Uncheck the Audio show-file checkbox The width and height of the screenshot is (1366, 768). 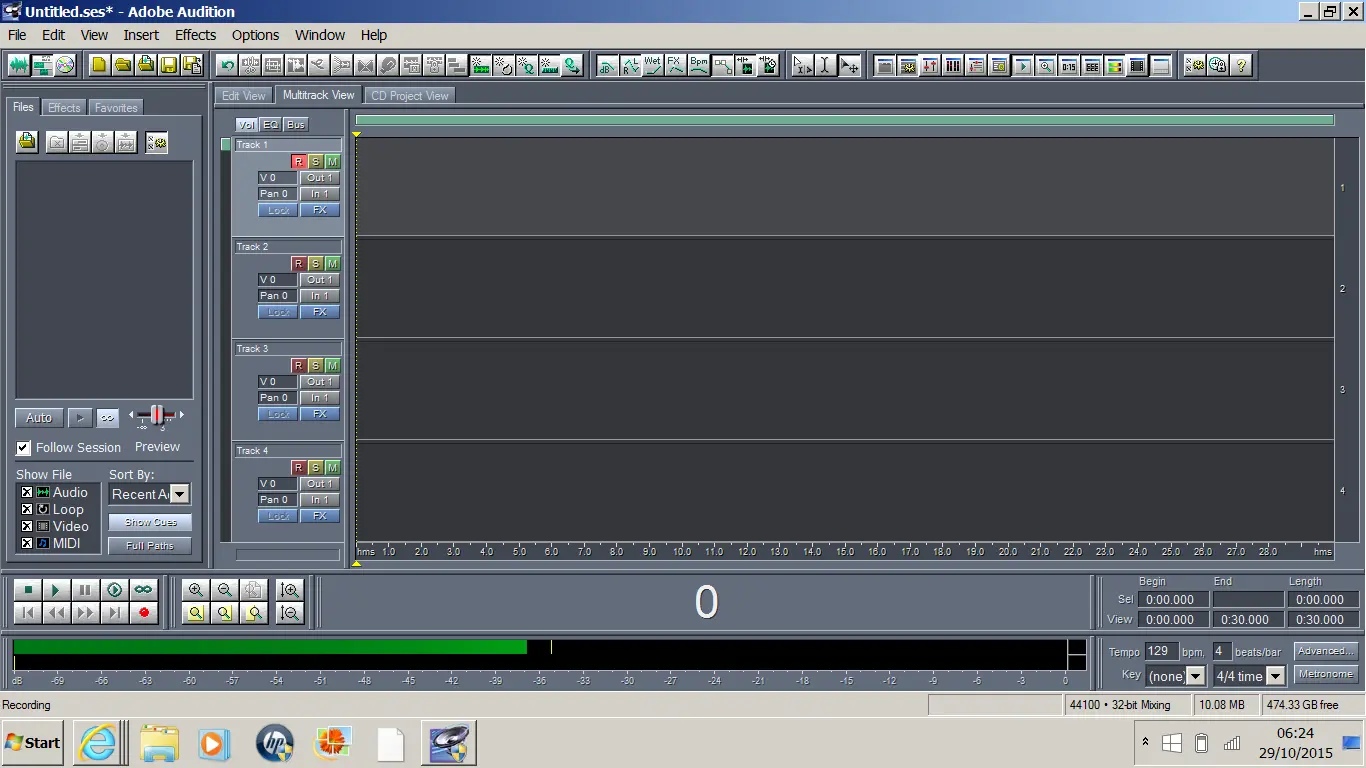click(x=27, y=492)
